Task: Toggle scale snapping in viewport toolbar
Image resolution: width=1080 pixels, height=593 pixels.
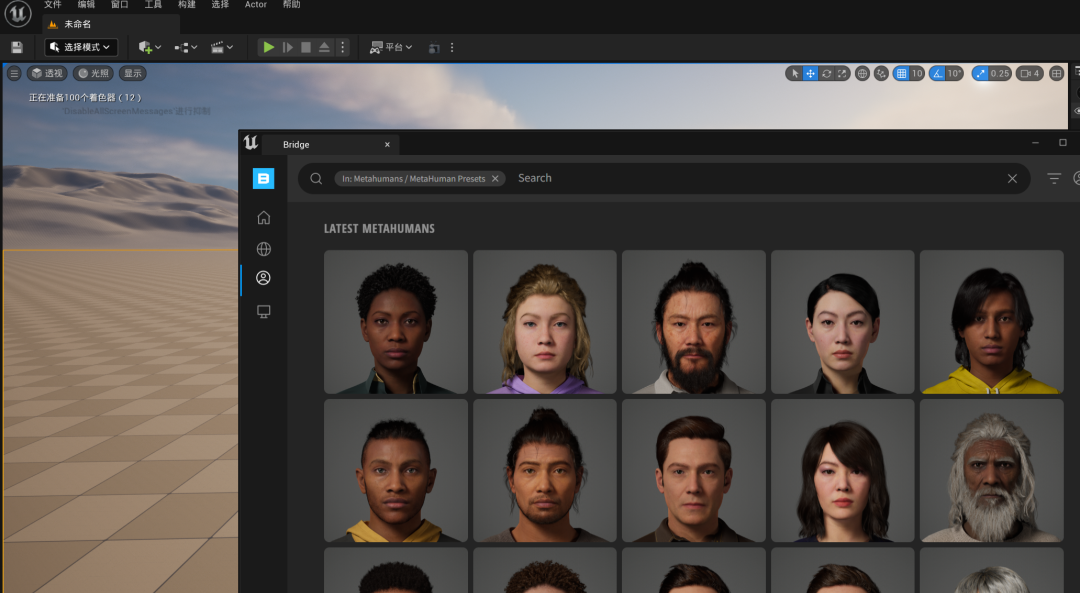Action: click(x=979, y=74)
